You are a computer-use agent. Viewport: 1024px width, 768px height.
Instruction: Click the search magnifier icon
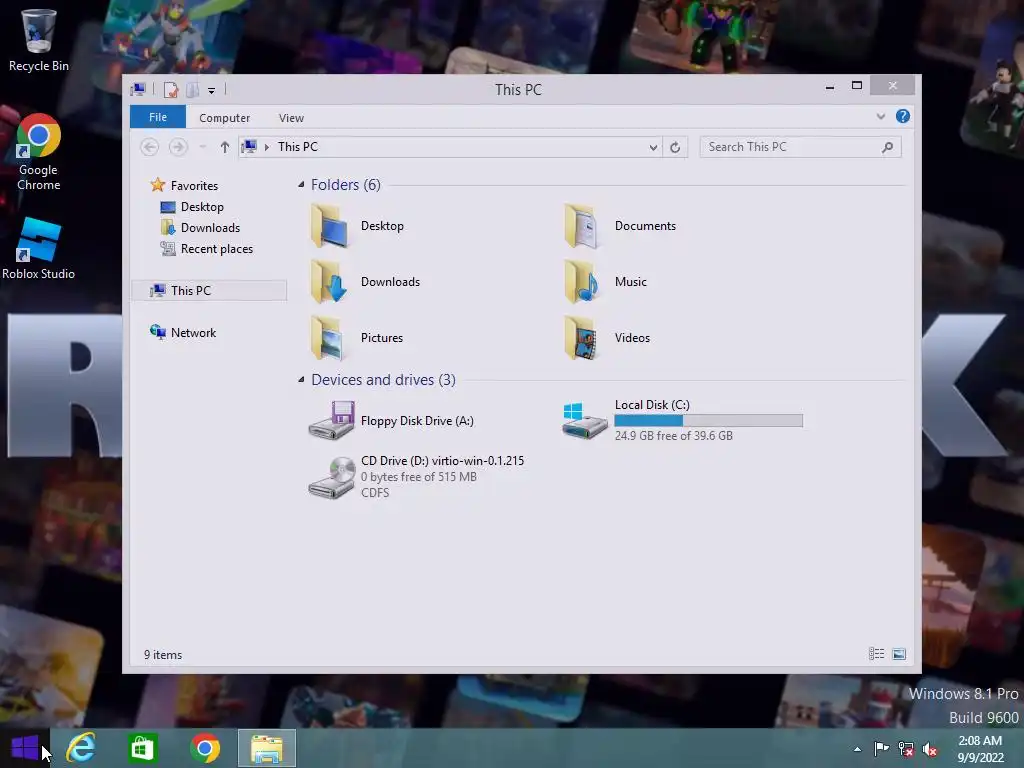tap(887, 147)
